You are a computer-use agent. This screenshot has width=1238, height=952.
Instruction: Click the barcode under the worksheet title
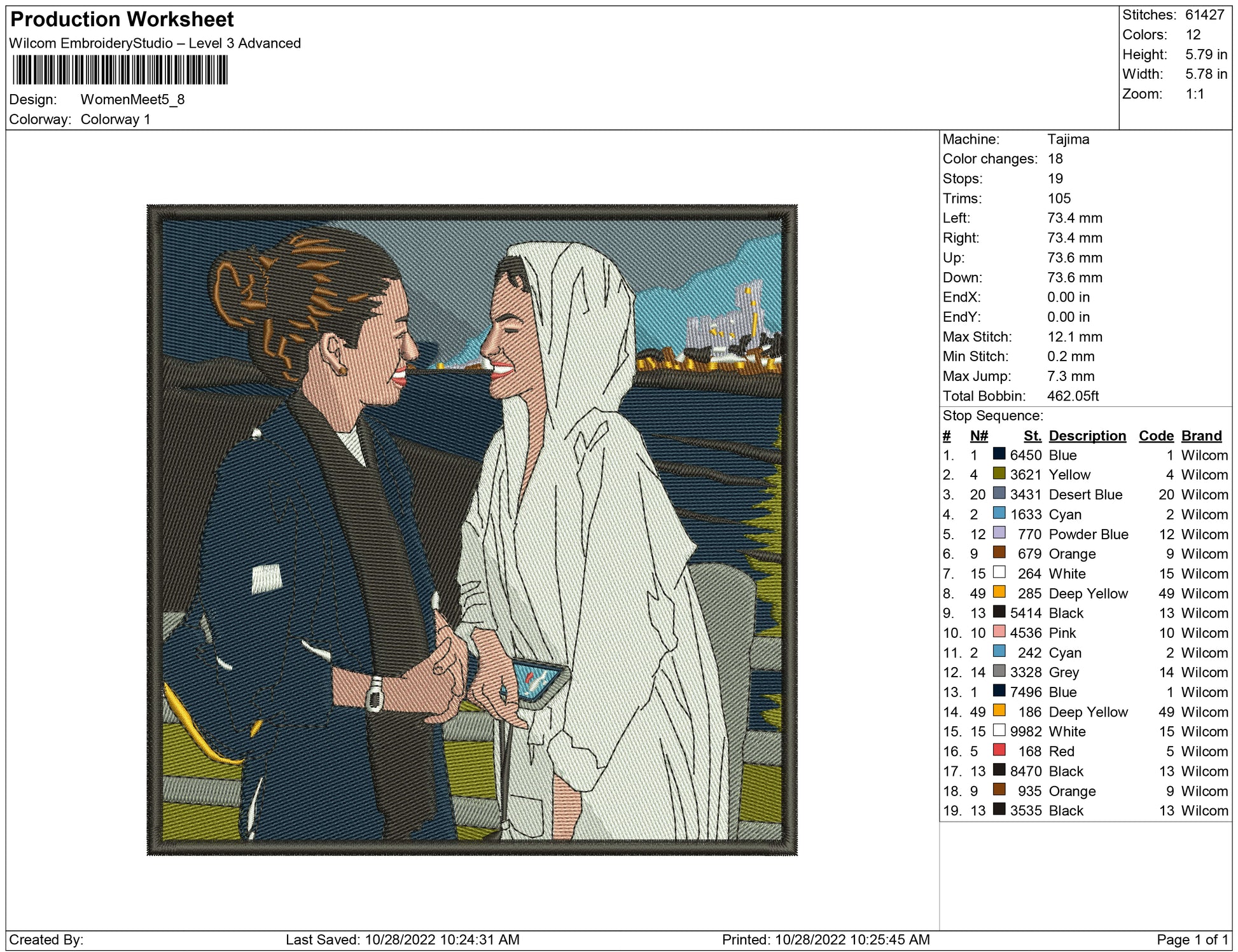point(120,70)
